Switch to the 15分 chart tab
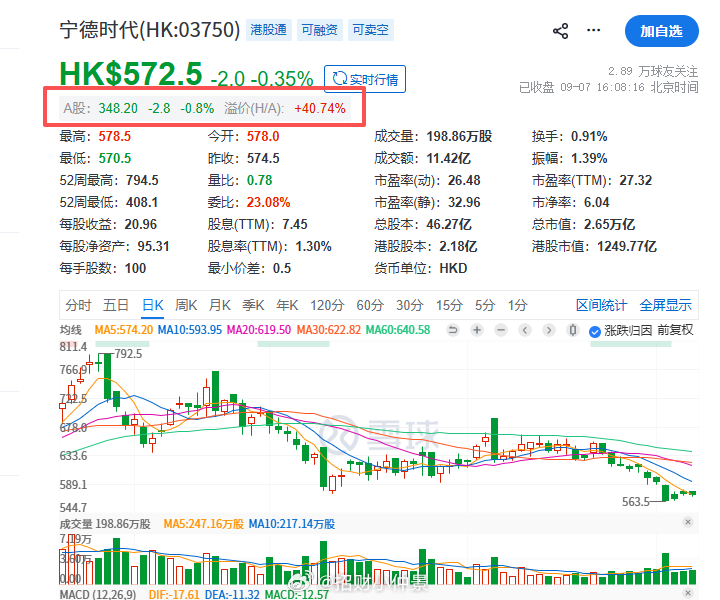Screen dimensions: 720x600 [449, 305]
